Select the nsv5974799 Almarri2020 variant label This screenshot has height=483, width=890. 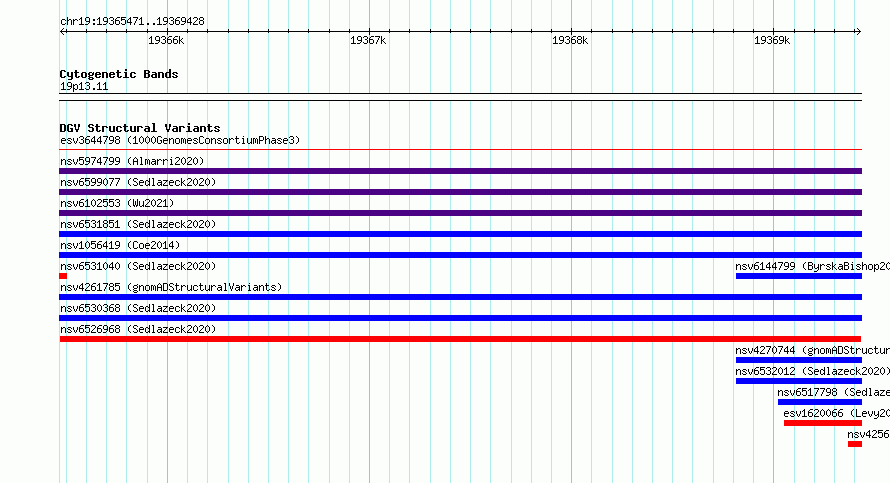(132, 161)
